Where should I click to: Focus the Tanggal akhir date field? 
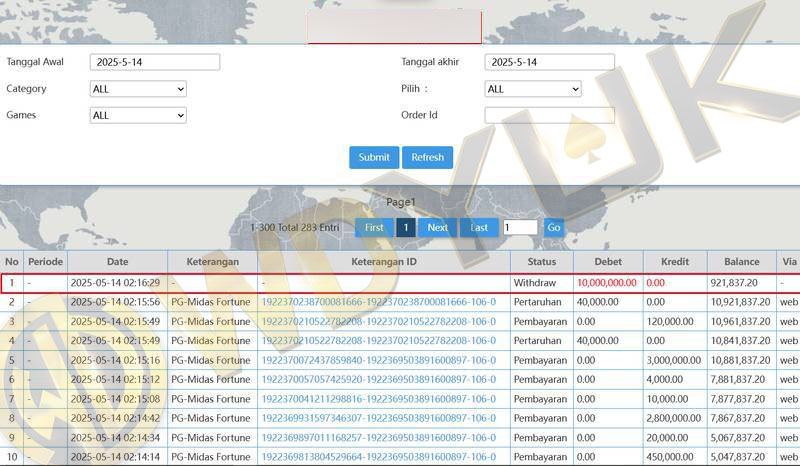pos(549,62)
